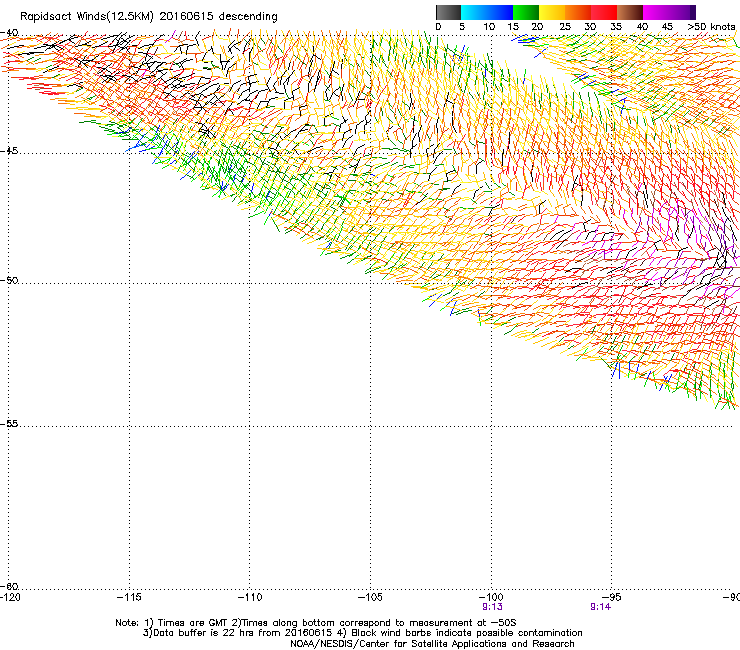This screenshot has width=740, height=650.
Task: Click the cyan-blue 5-15 knots color band
Action: pyautogui.click(x=487, y=12)
